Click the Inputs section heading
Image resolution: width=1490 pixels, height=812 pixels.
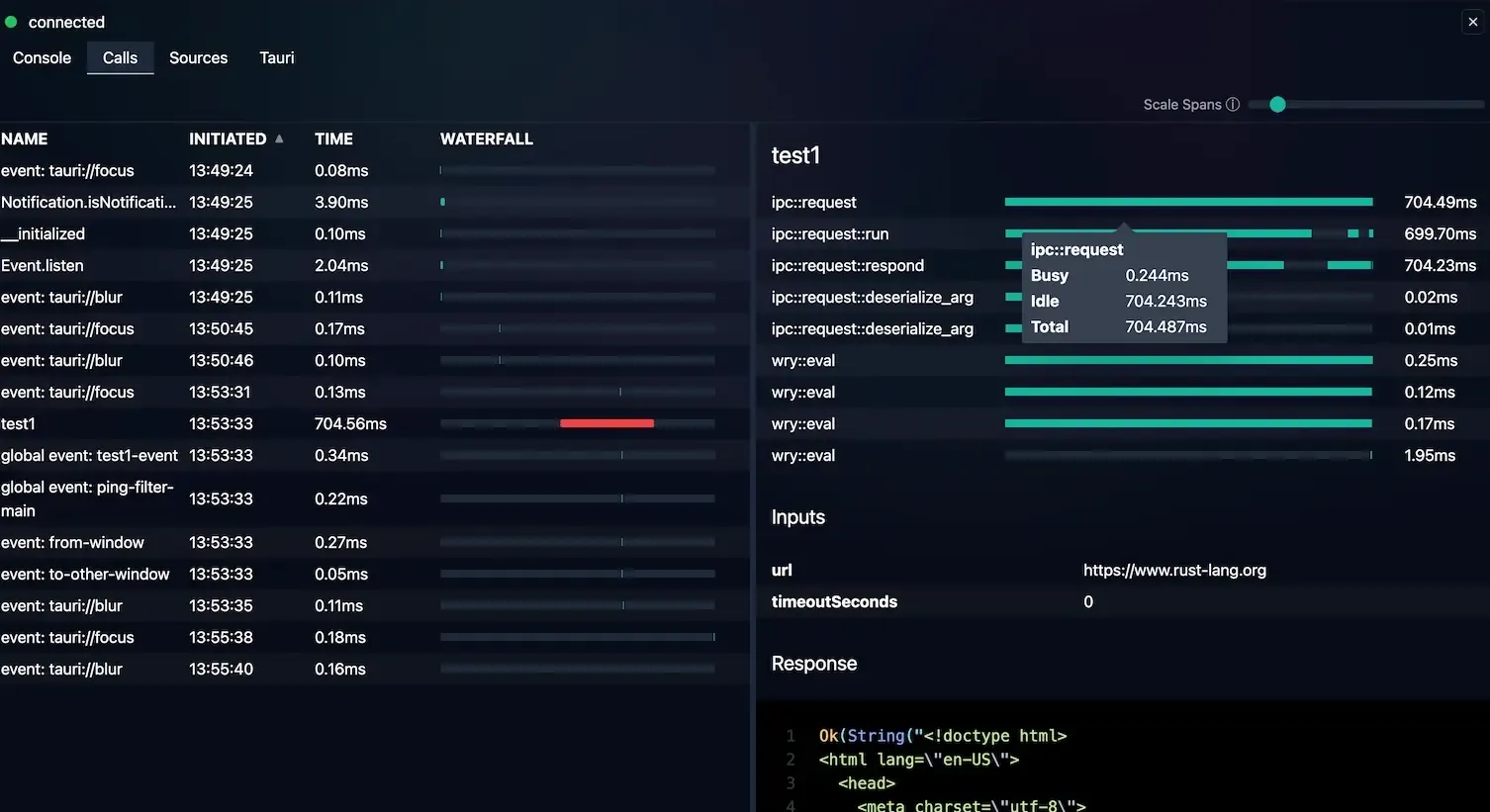pyautogui.click(x=797, y=516)
